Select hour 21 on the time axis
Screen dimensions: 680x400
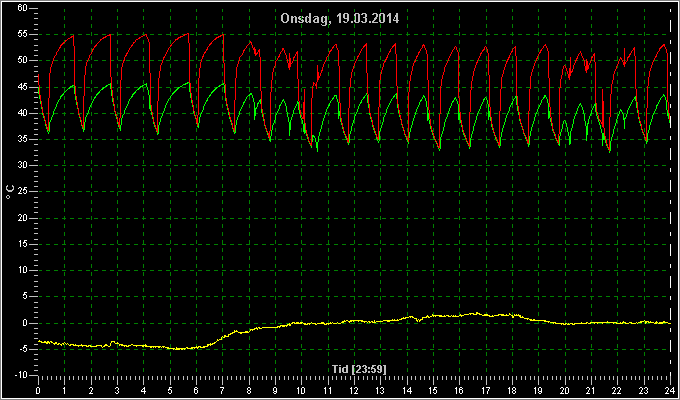[x=591, y=390]
